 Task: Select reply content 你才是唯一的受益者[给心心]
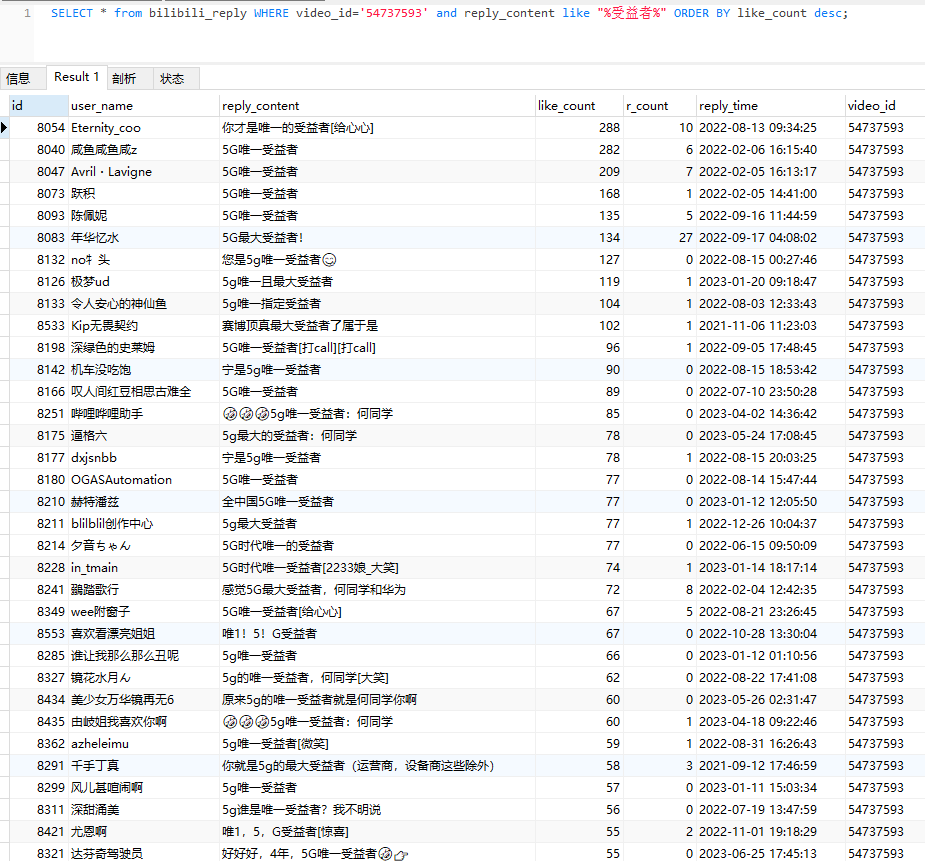pyautogui.click(x=378, y=127)
